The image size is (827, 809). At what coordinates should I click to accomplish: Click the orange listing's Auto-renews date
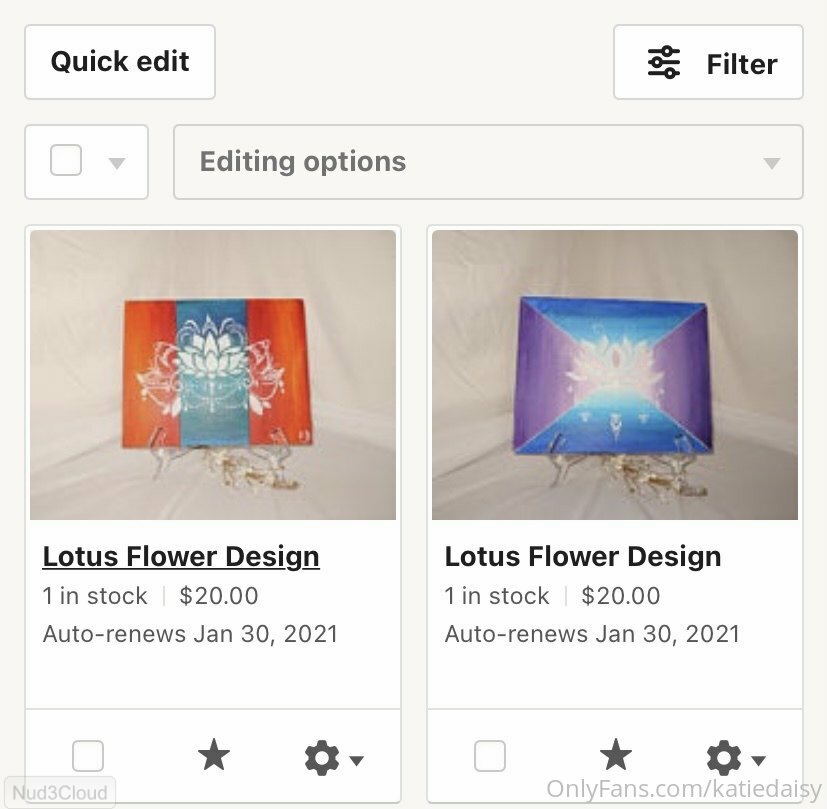190,634
